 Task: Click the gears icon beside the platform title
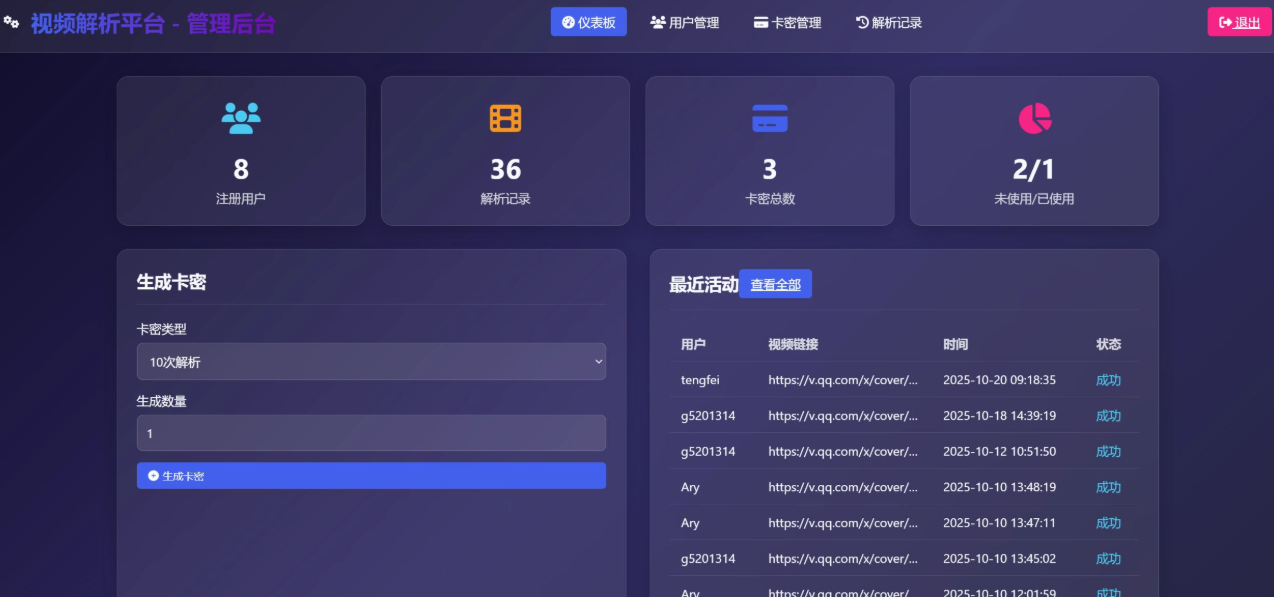[11, 22]
